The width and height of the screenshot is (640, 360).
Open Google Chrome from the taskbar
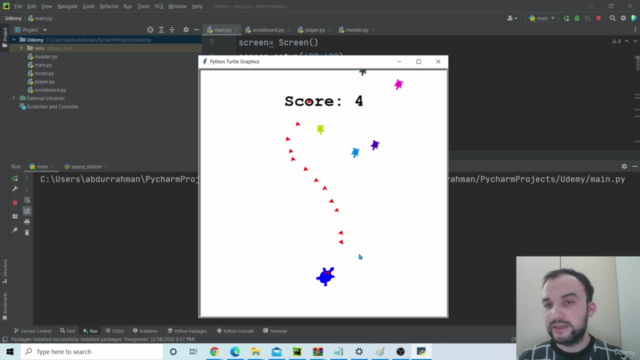[214, 351]
